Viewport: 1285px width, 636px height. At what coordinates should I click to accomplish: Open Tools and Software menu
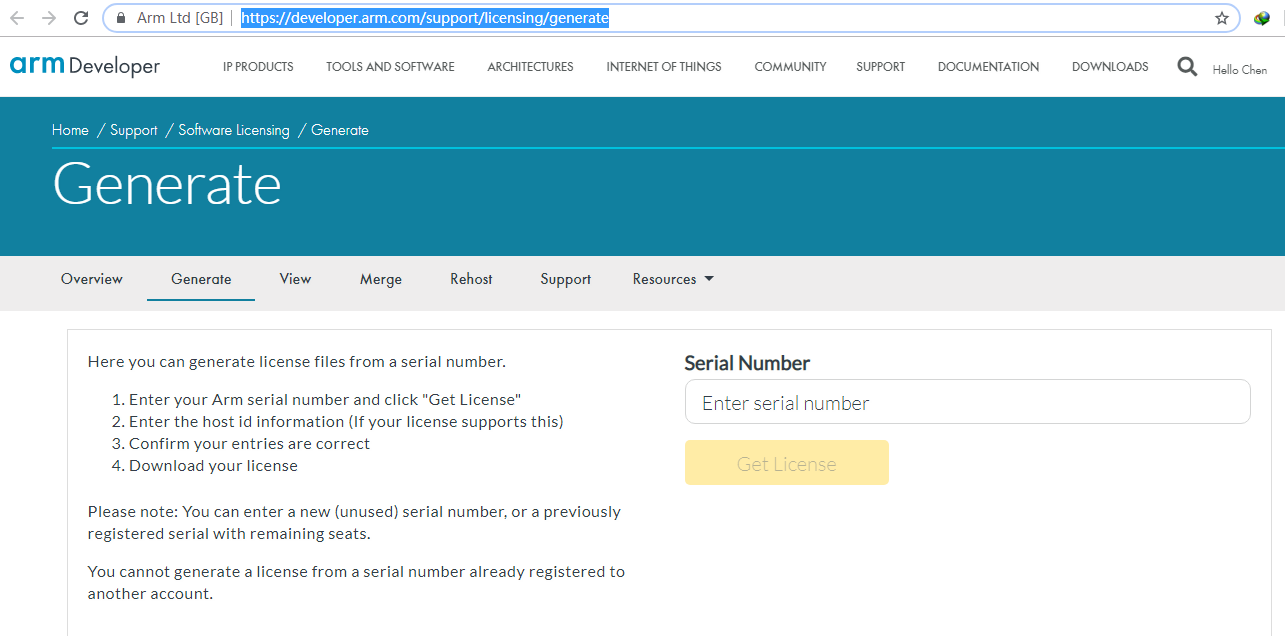[390, 67]
